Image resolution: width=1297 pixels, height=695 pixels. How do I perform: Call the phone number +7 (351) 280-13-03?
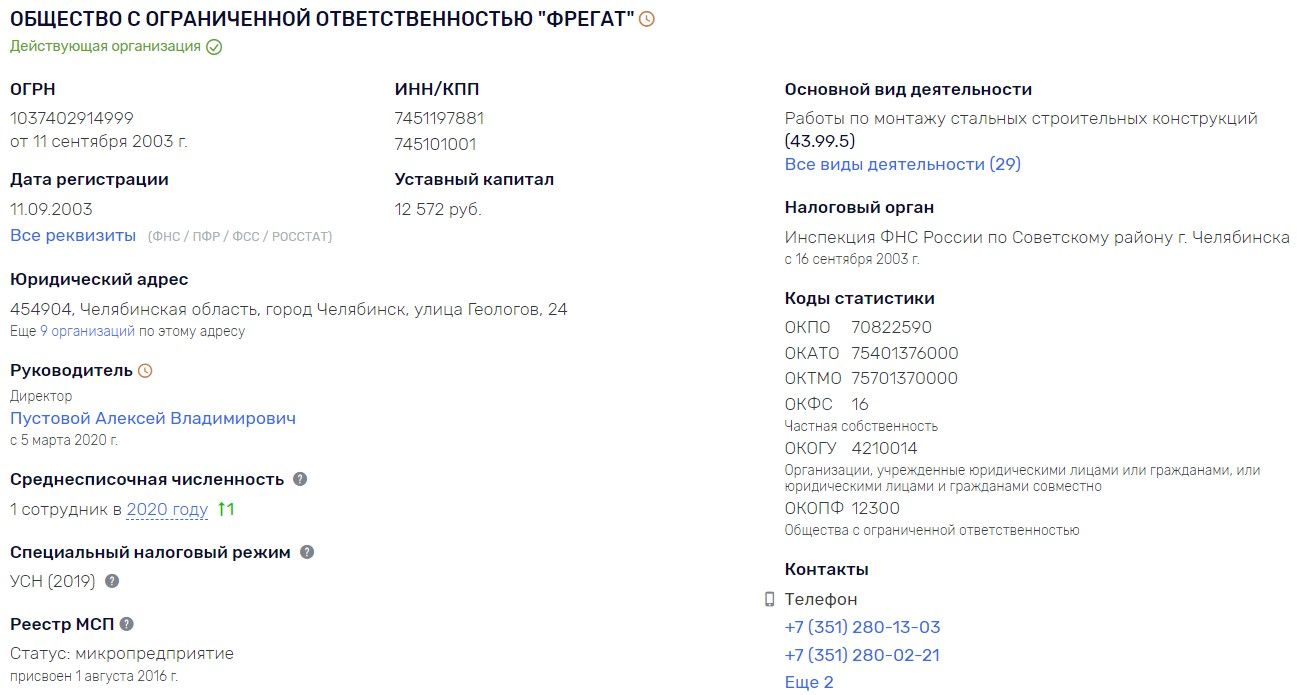tap(863, 628)
